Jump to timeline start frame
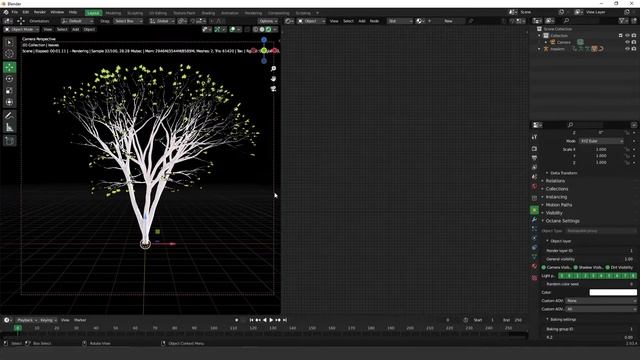This screenshot has height=360, width=640. click(251, 320)
